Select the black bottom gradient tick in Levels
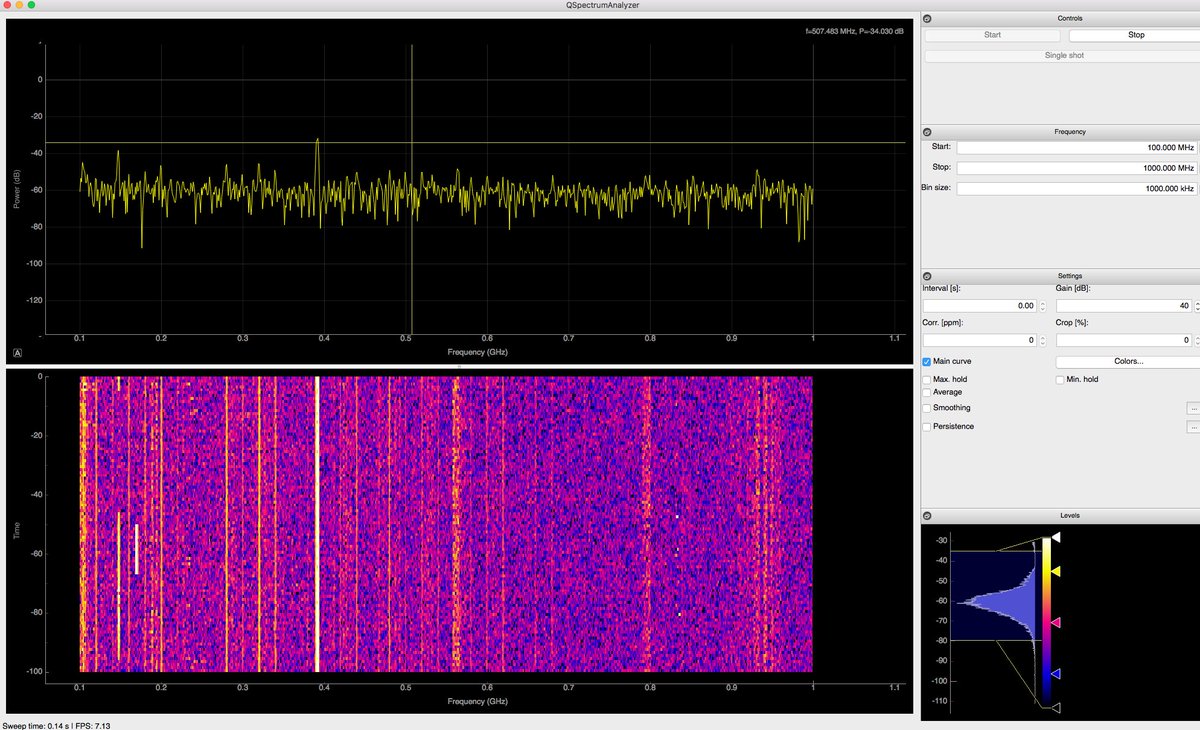This screenshot has width=1200, height=730. click(1056, 708)
